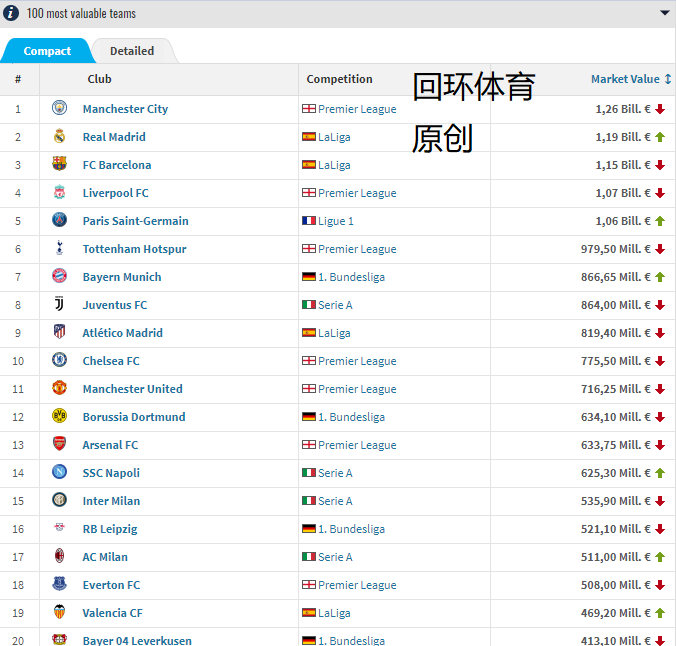Select Valencia CF crest icon
This screenshot has width=676, height=646.
pyautogui.click(x=59, y=612)
